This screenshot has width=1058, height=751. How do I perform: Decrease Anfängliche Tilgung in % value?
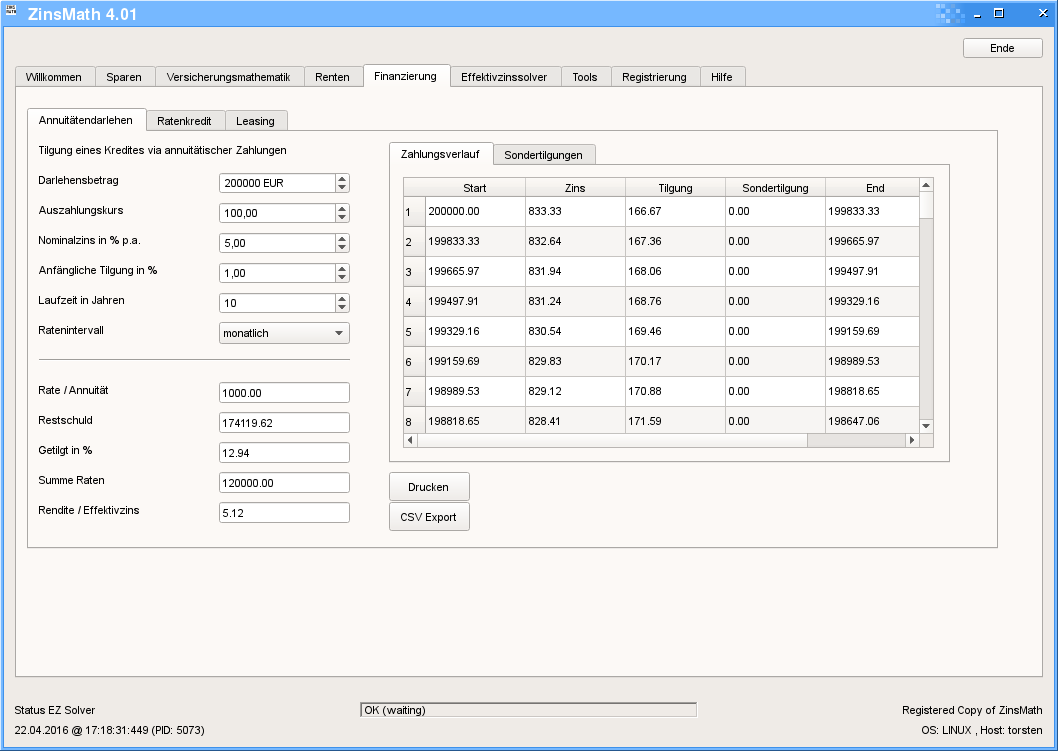[x=342, y=278]
